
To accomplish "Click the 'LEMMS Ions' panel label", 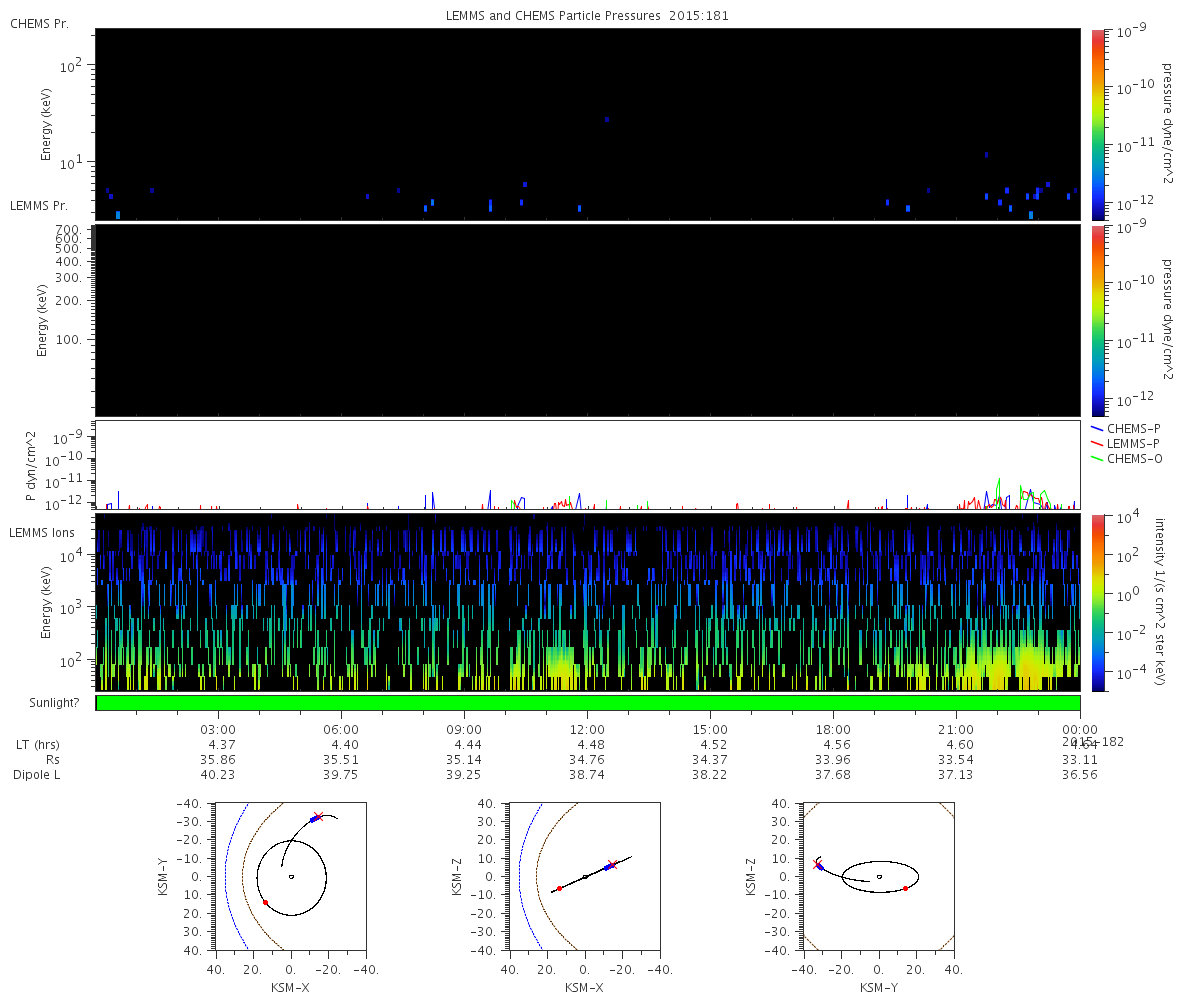I will (40, 533).
